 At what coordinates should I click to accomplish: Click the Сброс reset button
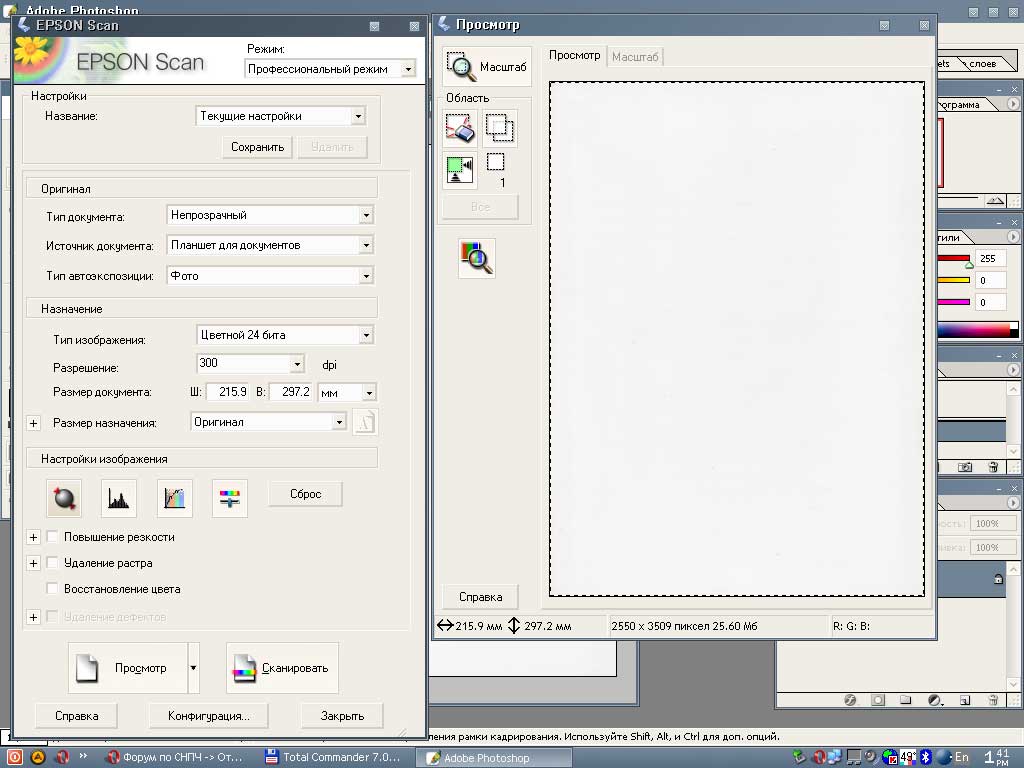click(306, 494)
